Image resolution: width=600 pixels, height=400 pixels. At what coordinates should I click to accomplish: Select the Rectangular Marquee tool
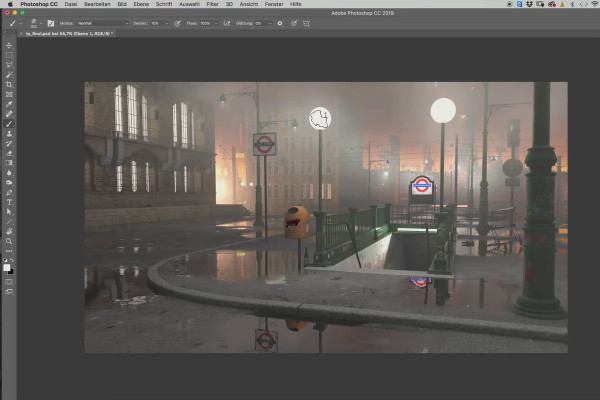[x=9, y=55]
